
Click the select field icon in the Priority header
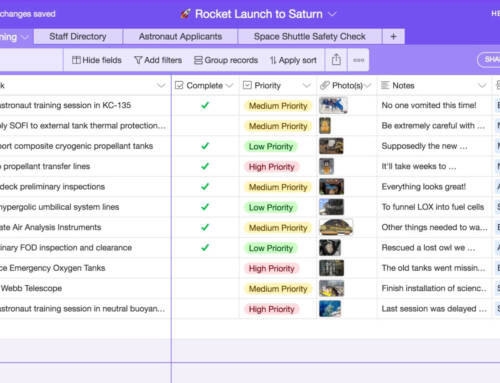pos(247,85)
